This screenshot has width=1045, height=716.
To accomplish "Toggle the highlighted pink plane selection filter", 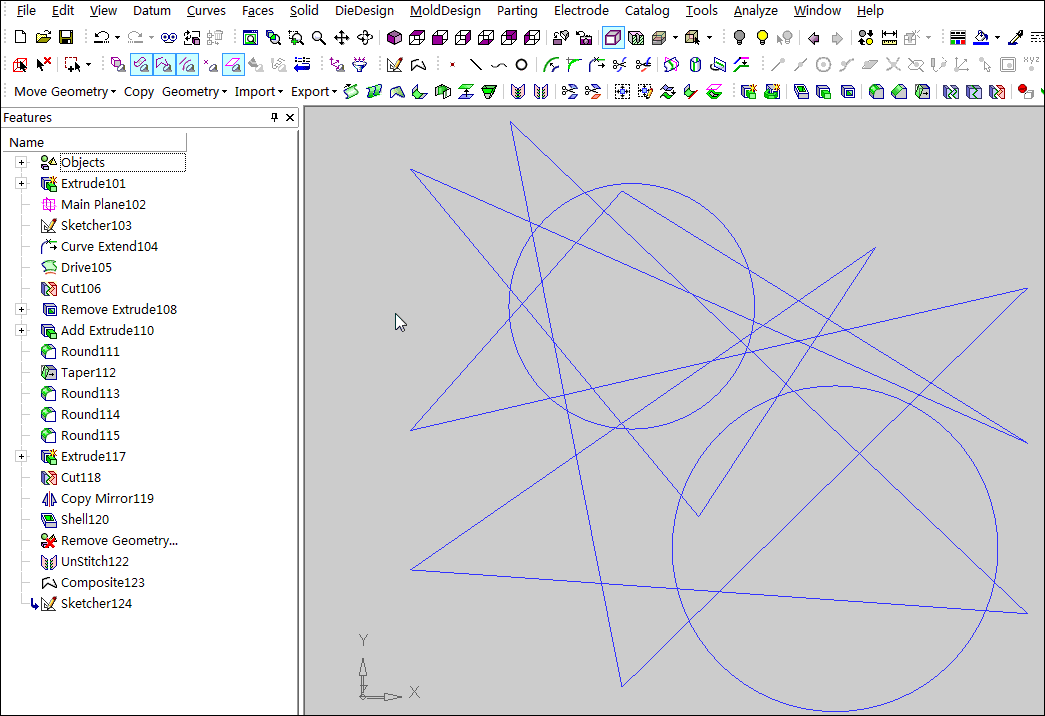I will 233,65.
